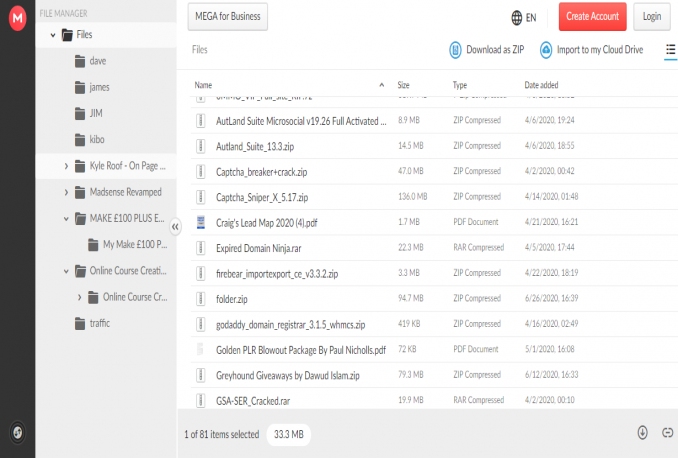Expand the Kyle Roof - On Page folder
Screen dimensions: 678x458
tap(66, 165)
